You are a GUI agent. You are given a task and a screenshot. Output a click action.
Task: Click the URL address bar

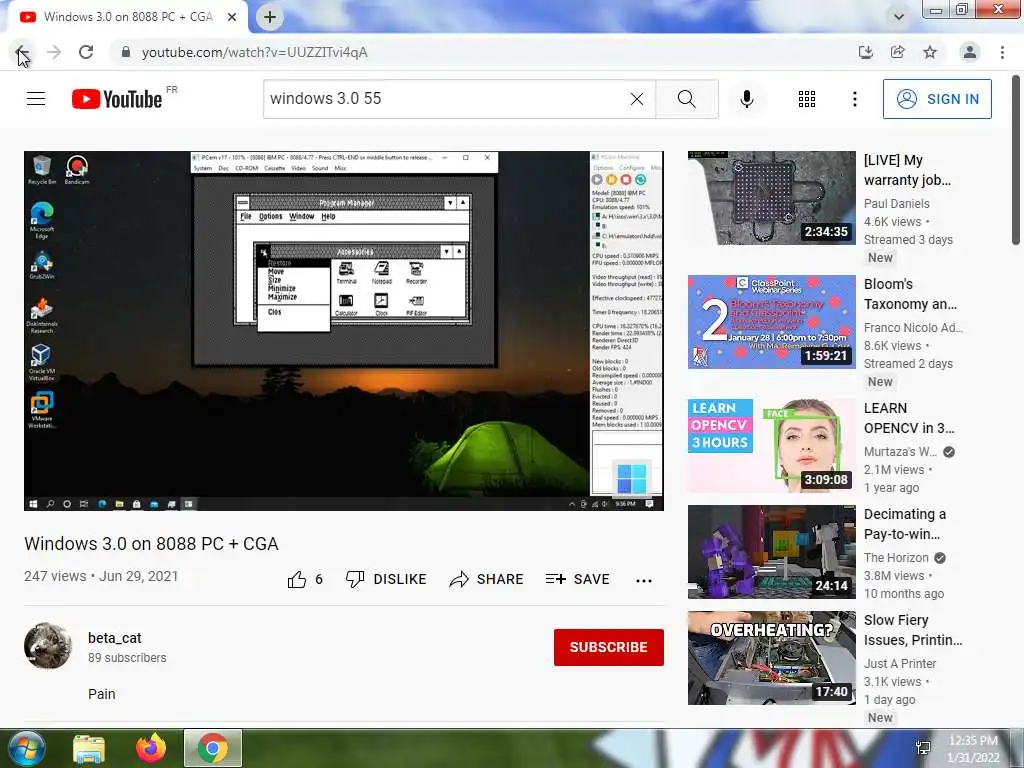(x=483, y=52)
